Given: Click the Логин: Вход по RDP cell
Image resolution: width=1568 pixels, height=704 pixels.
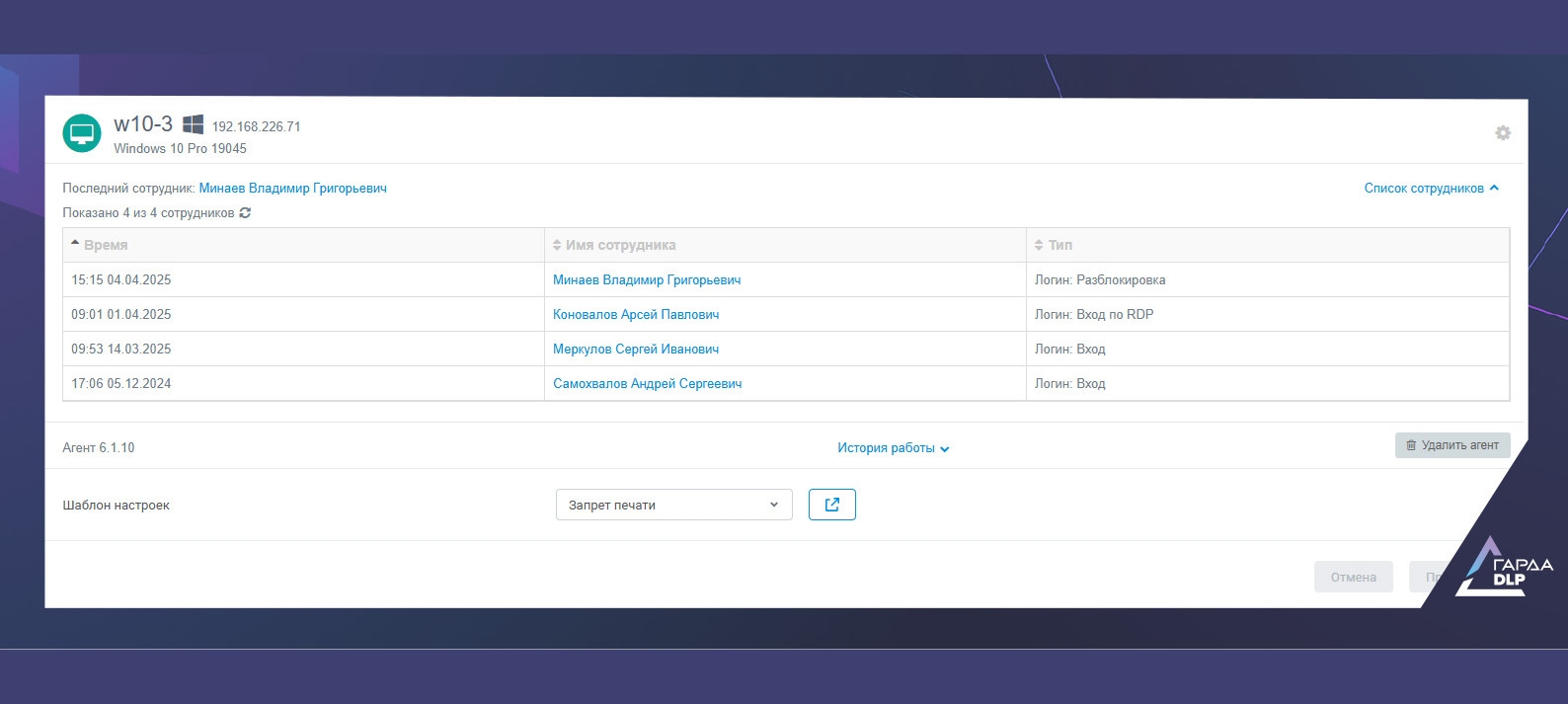Looking at the screenshot, I should click(1268, 314).
